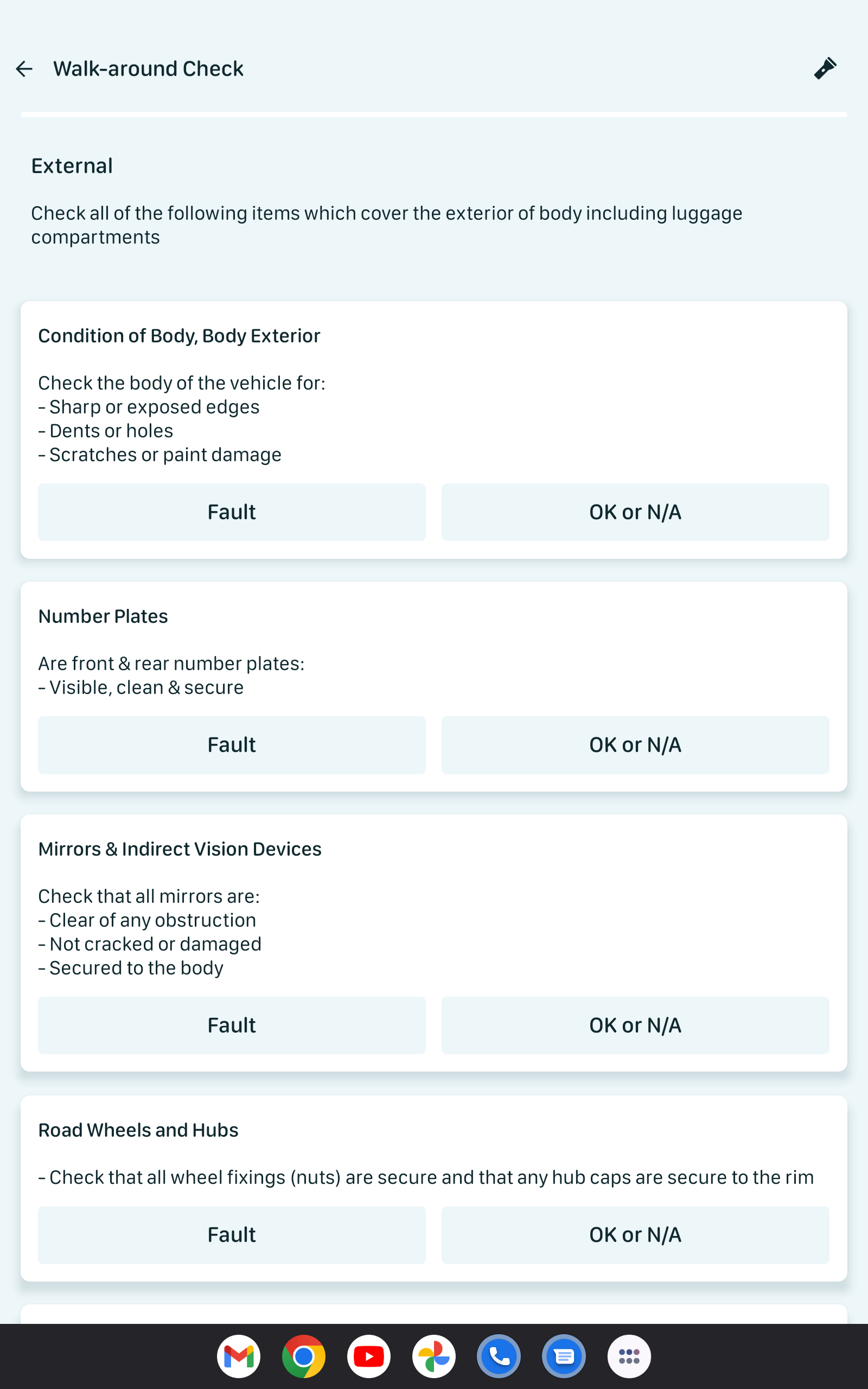Viewport: 868px width, 1389px height.
Task: Tap the Walk-around Check title
Action: click(148, 69)
